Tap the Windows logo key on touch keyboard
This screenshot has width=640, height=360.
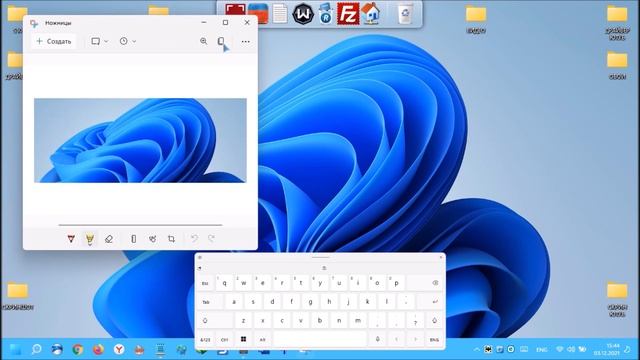point(243,339)
